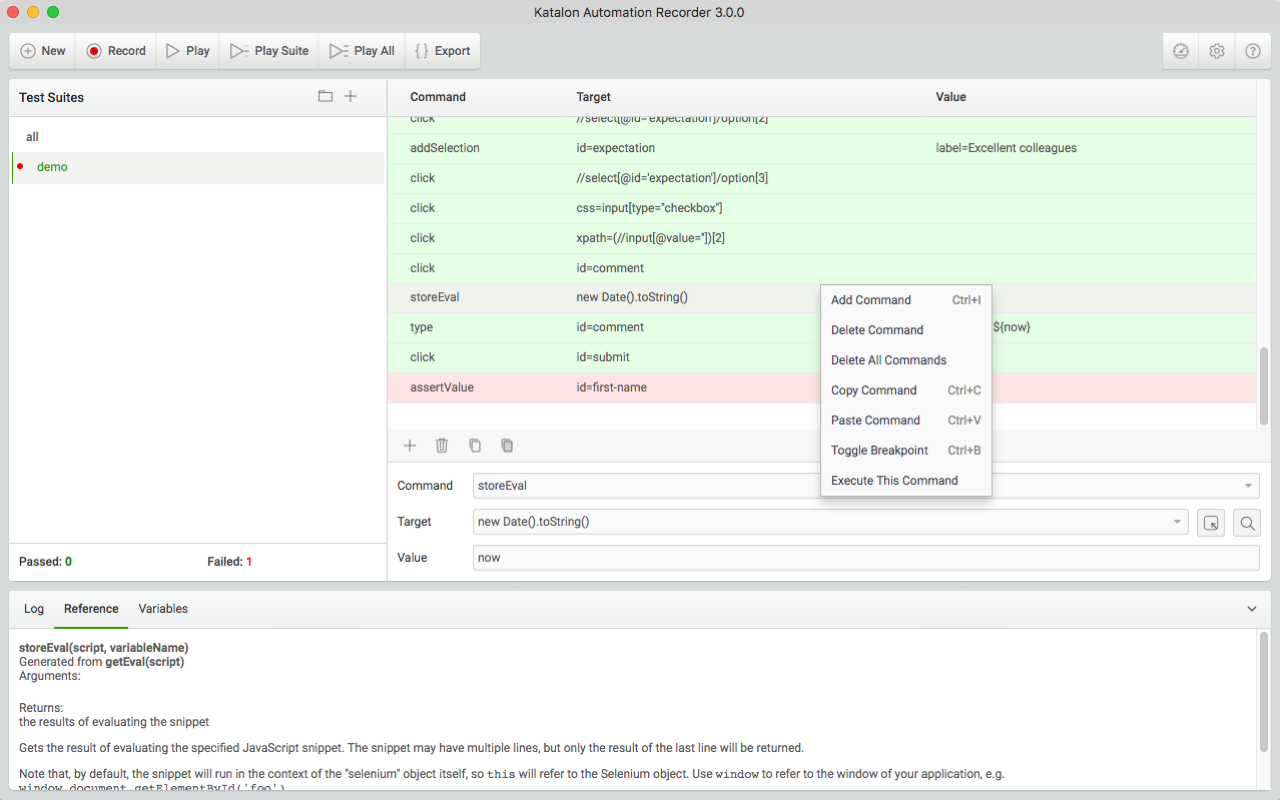1280x800 pixels.
Task: Copy the command using the copy icon
Action: (475, 446)
